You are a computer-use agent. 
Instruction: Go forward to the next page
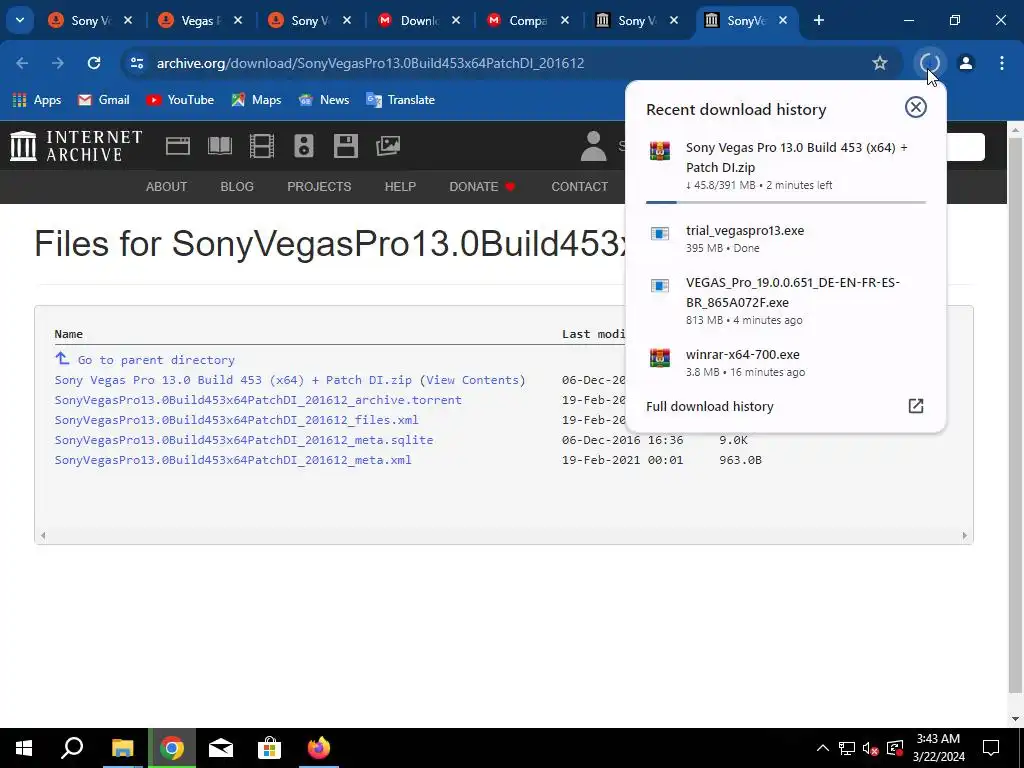click(x=58, y=63)
